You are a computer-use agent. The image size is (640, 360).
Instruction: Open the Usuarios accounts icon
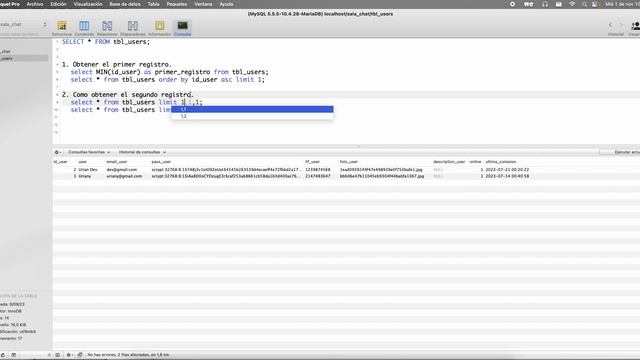pyautogui.click(x=635, y=27)
